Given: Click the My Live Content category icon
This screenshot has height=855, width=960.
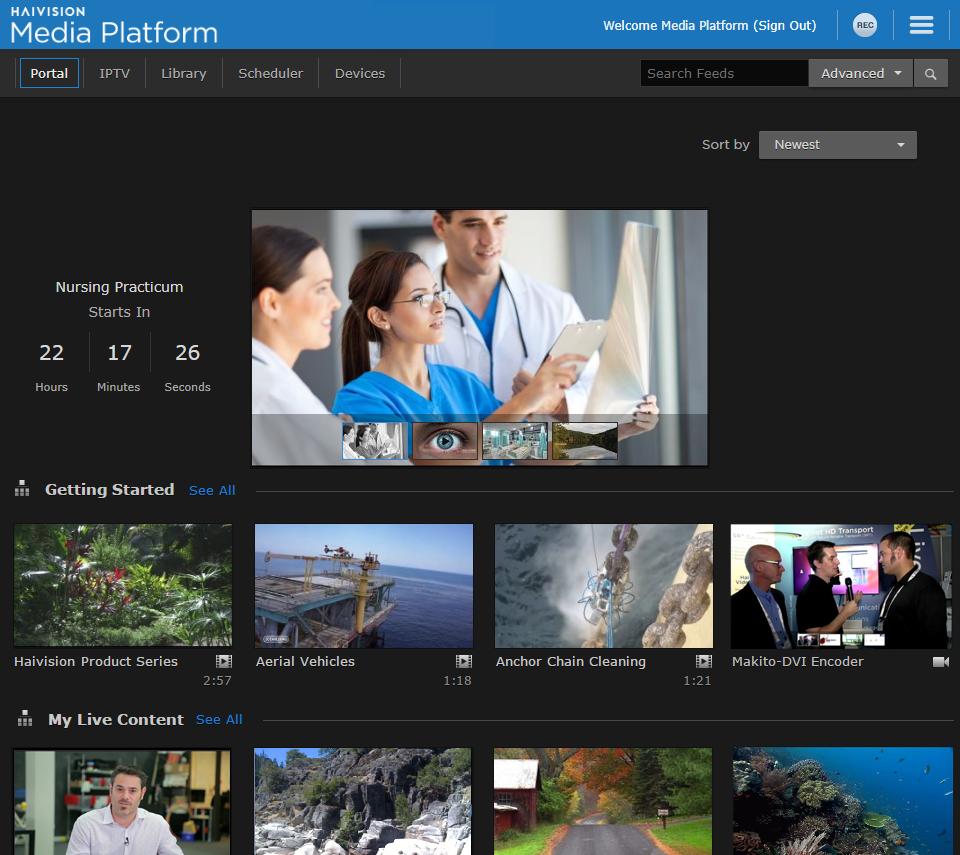Looking at the screenshot, I should [25, 719].
